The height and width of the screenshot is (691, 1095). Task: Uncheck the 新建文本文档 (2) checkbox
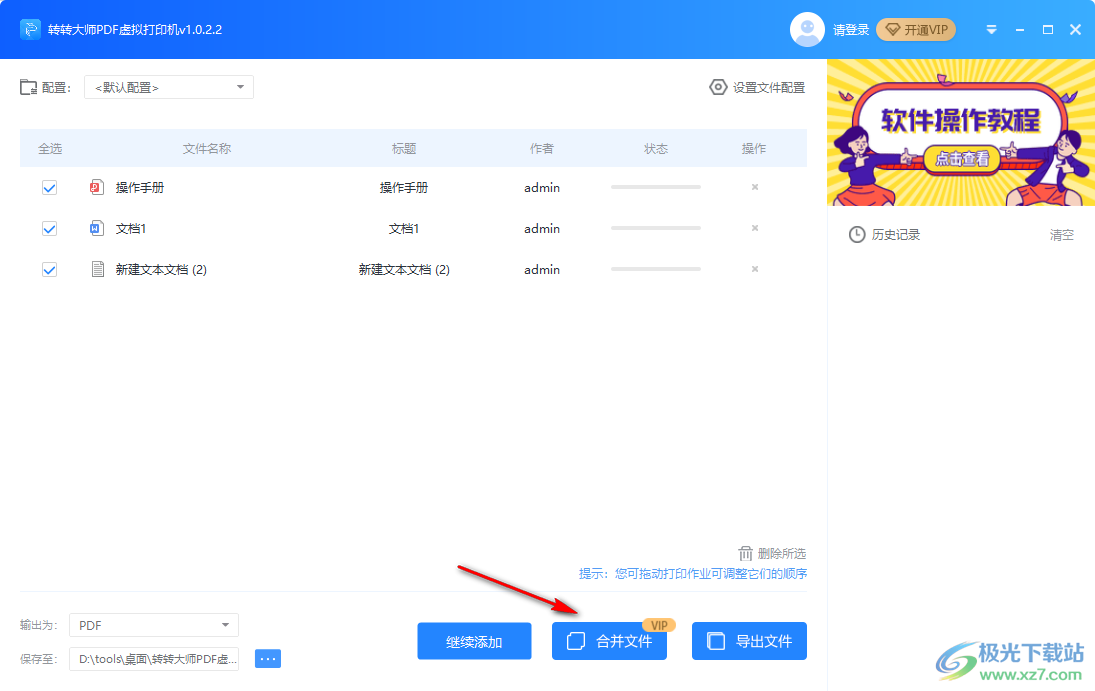50,270
